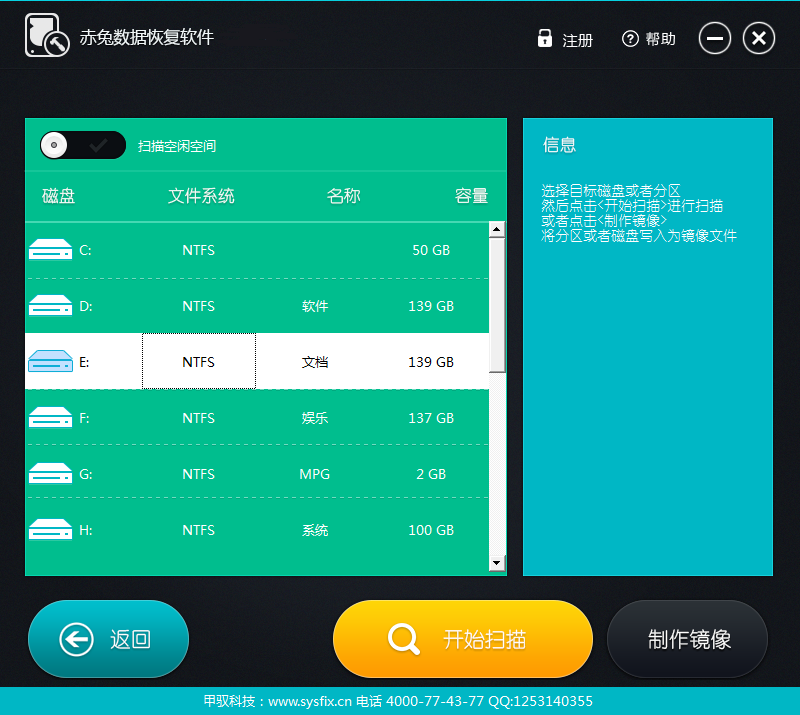Screen dimensions: 800x715
Task: Click the 2 GB capacity cell
Action: tap(431, 474)
